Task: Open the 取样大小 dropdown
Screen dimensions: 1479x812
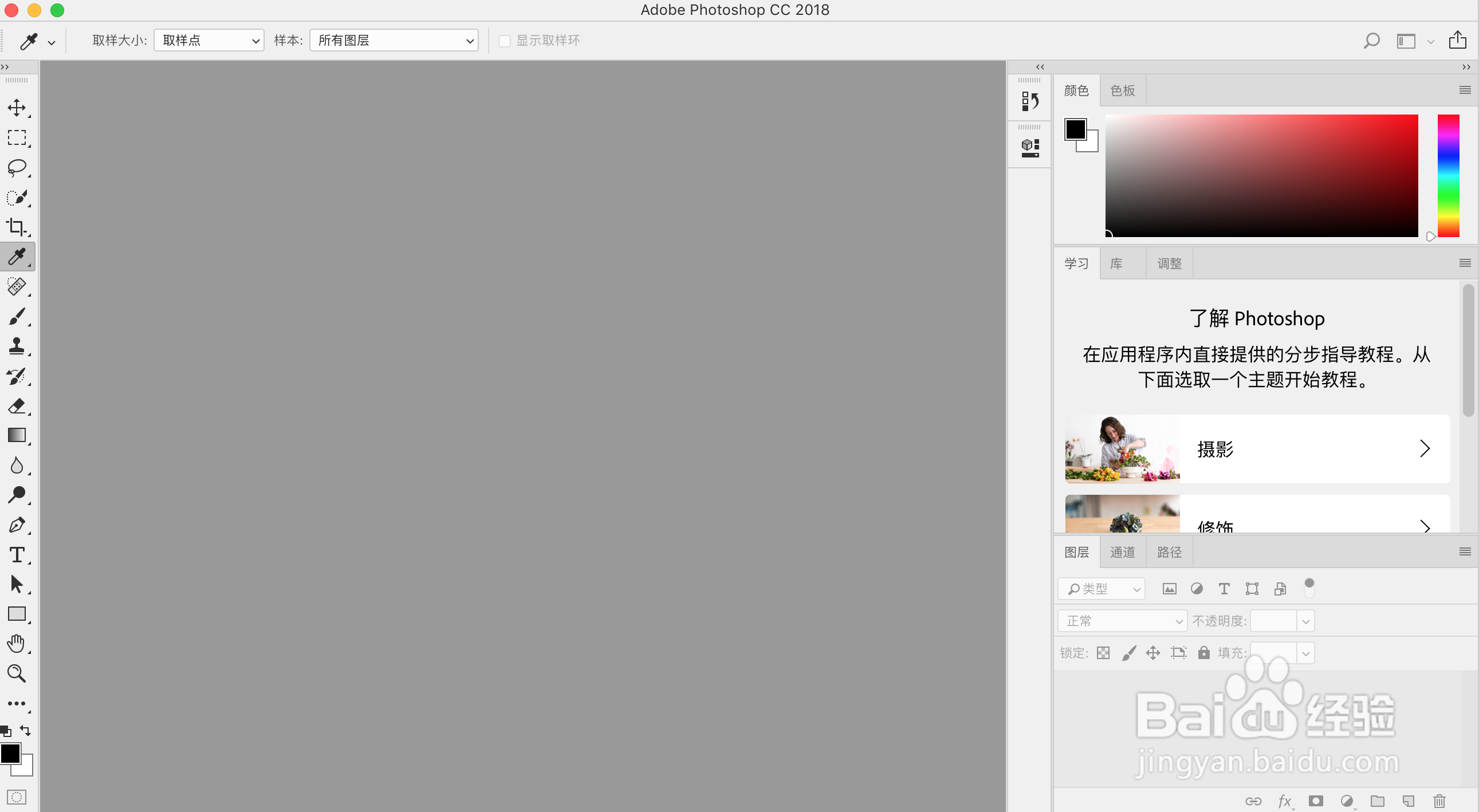Action: coord(209,41)
